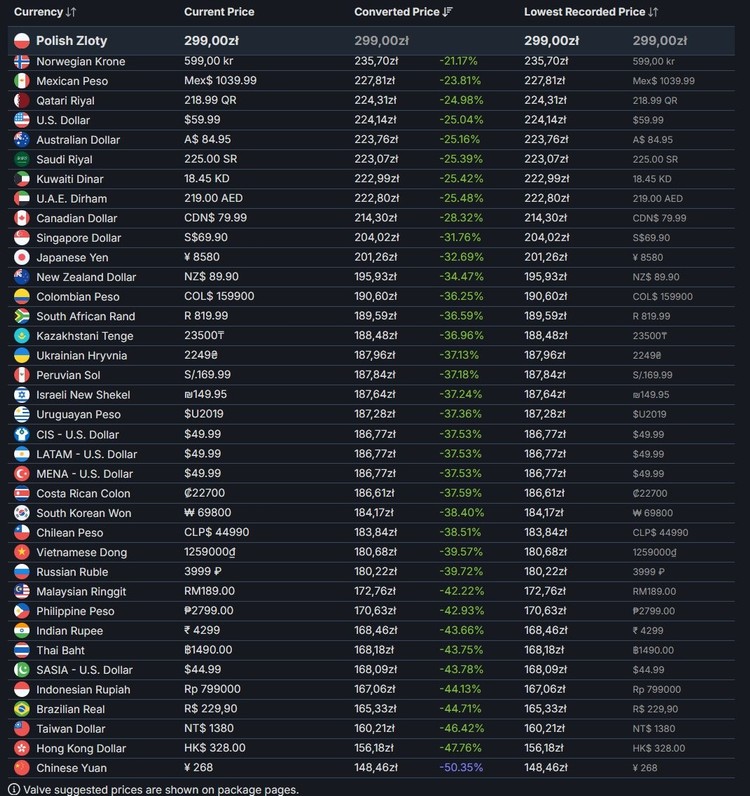The height and width of the screenshot is (796, 750).
Task: Select the Uruguayan Peso row name
Action: coord(78,415)
